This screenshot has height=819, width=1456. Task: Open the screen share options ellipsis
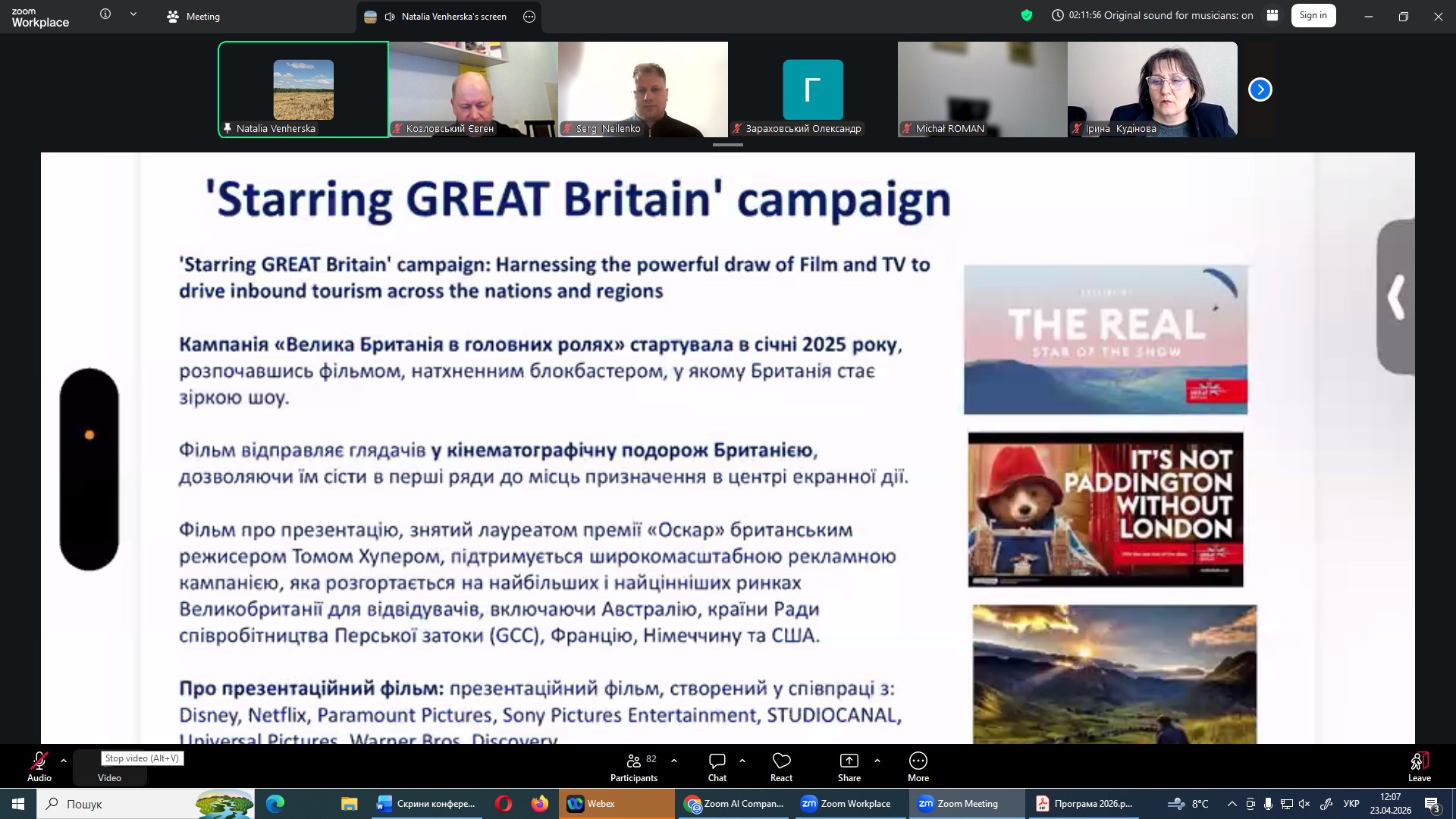(x=529, y=17)
